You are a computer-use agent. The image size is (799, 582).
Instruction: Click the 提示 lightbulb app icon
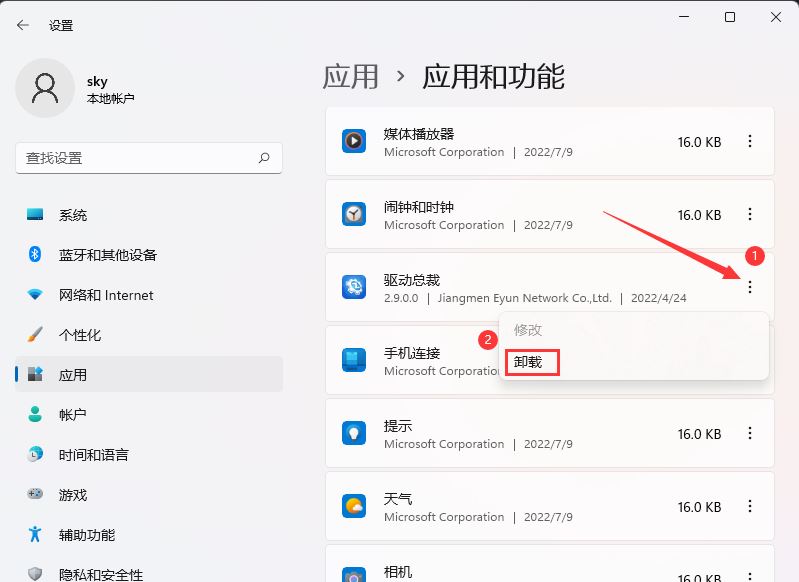pyautogui.click(x=354, y=433)
